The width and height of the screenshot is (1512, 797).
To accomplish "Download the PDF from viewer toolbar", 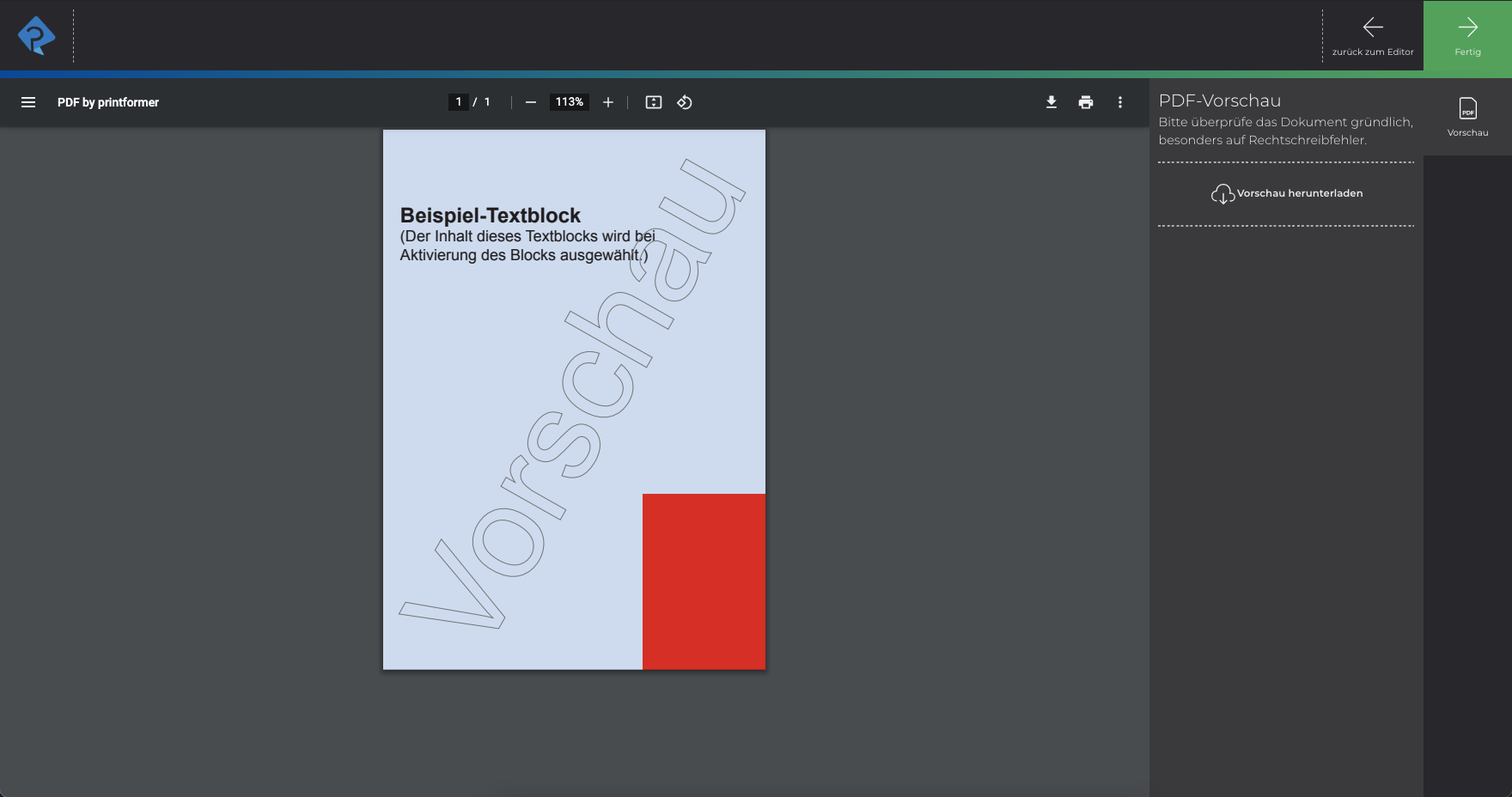I will [1052, 102].
